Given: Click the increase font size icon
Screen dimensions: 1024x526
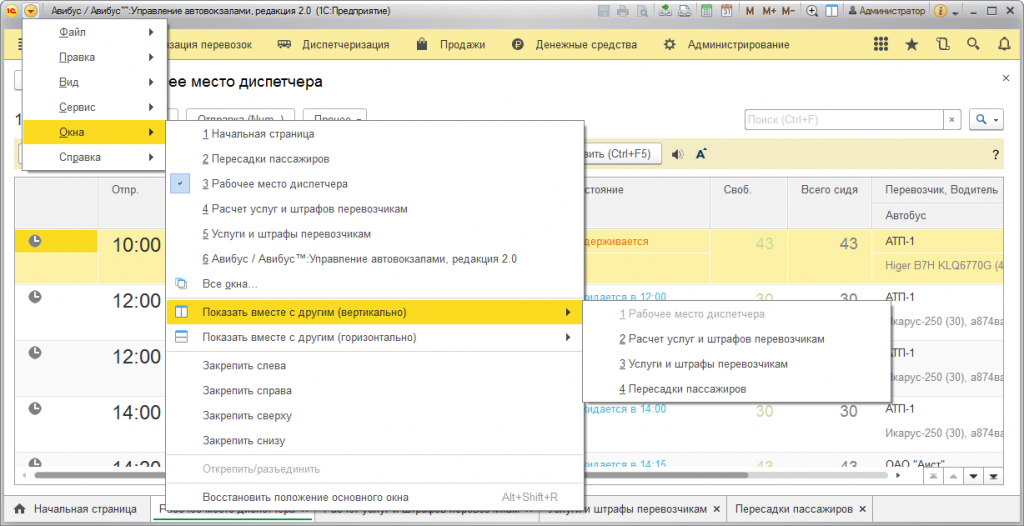Looking at the screenshot, I should [x=702, y=154].
